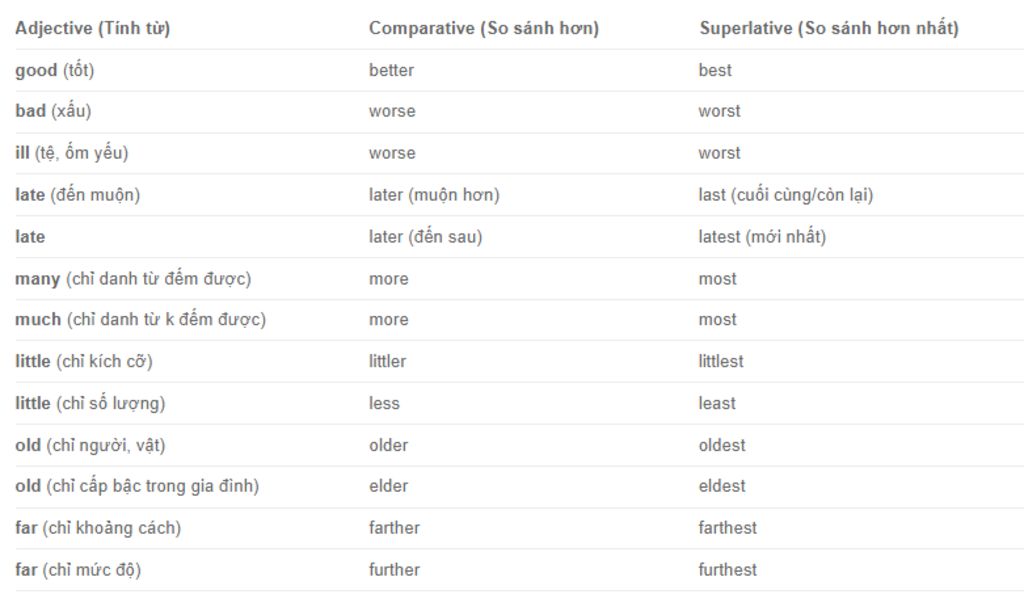The image size is (1024, 594).
Task: Select the 'elder' comparative cell
Action: pos(389,486)
